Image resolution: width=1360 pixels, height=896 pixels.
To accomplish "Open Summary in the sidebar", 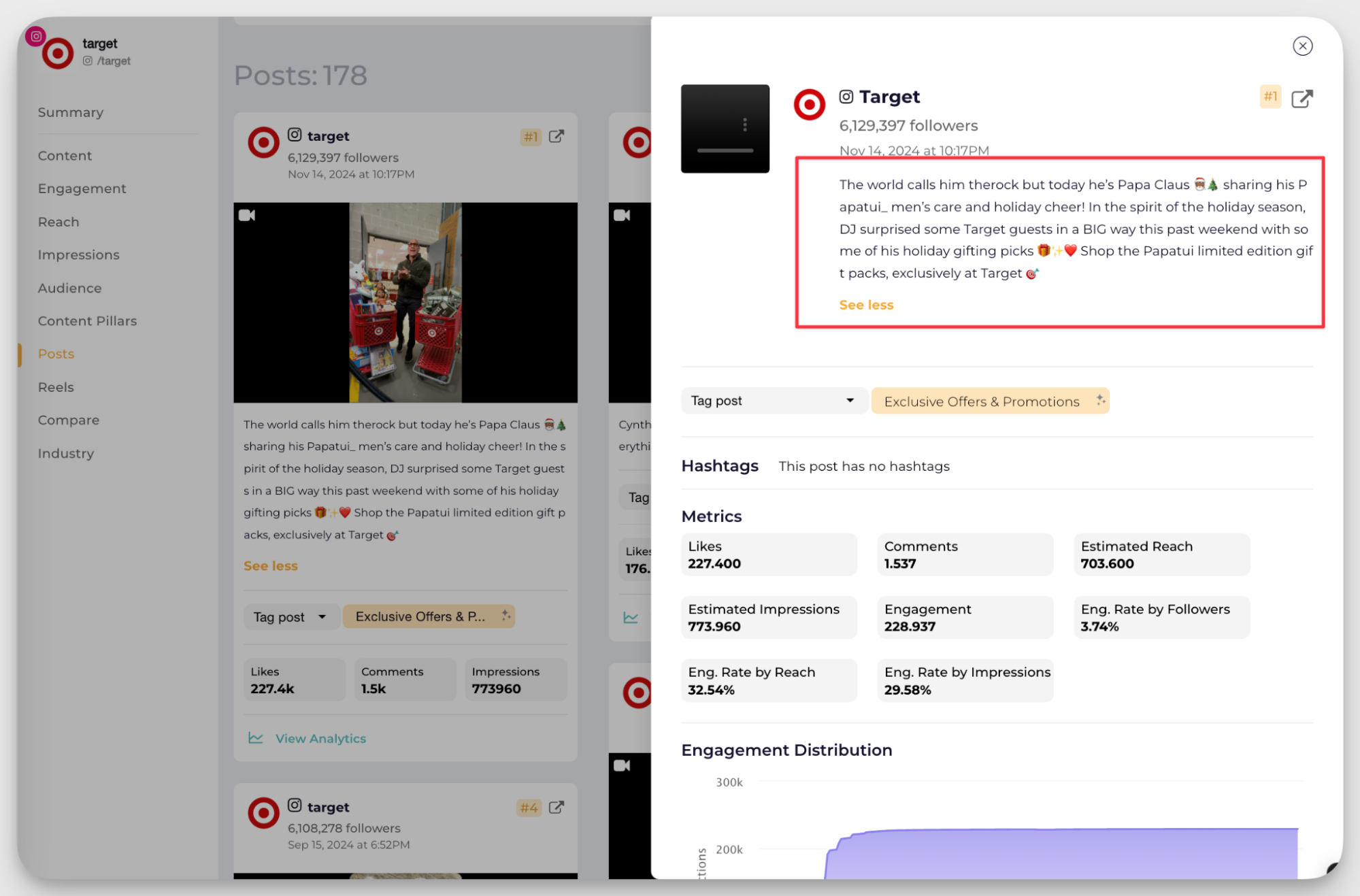I will 71,112.
